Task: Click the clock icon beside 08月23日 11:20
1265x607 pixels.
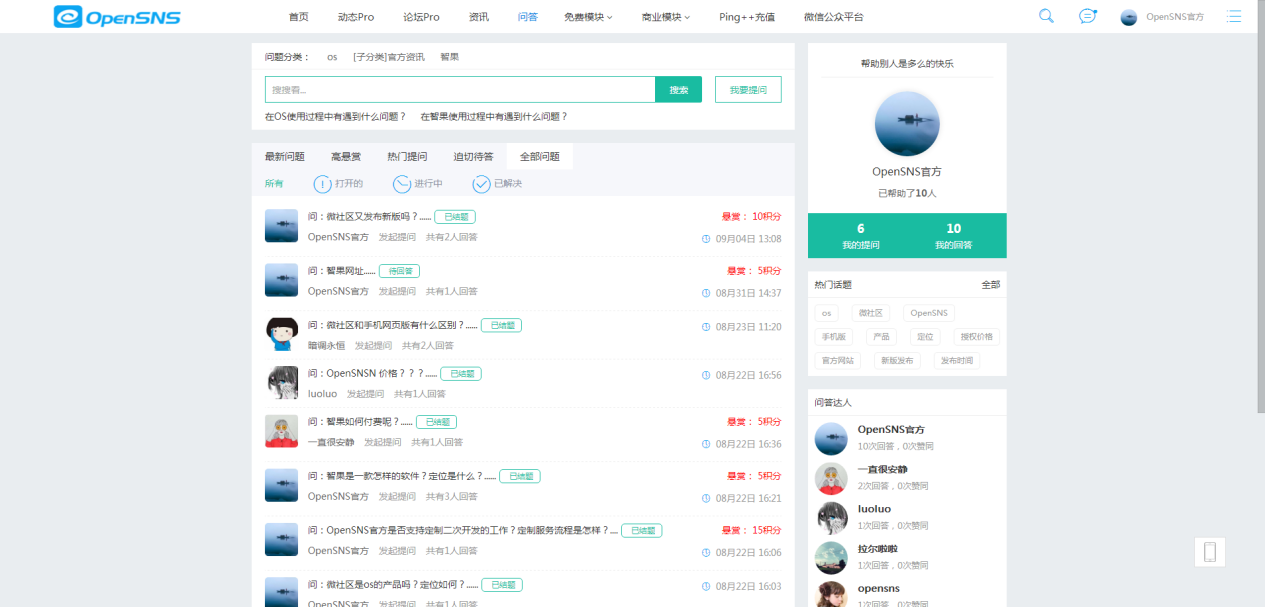Action: tap(706, 327)
